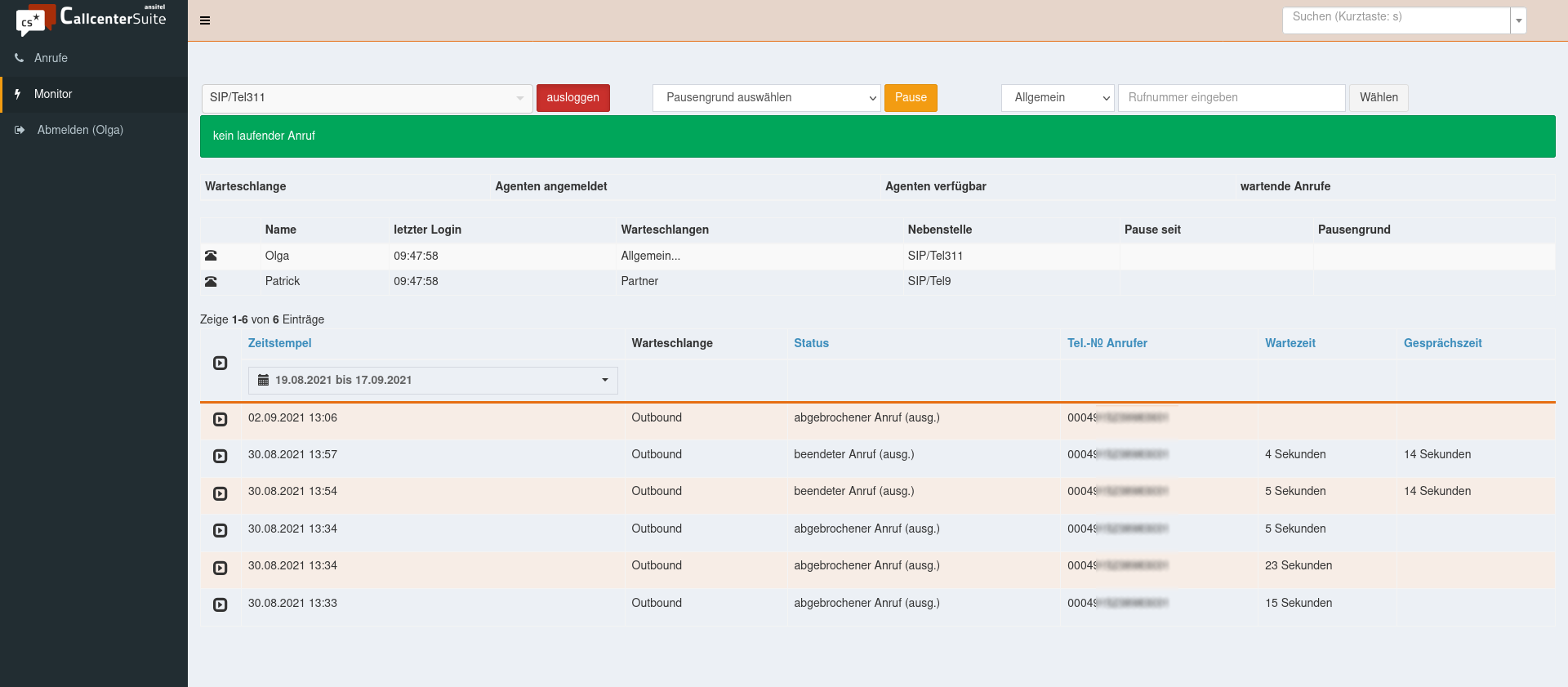Open the date range picker 19.08.2021 bis 17.09.2021
Image resolution: width=1568 pixels, height=687 pixels.
pos(433,380)
